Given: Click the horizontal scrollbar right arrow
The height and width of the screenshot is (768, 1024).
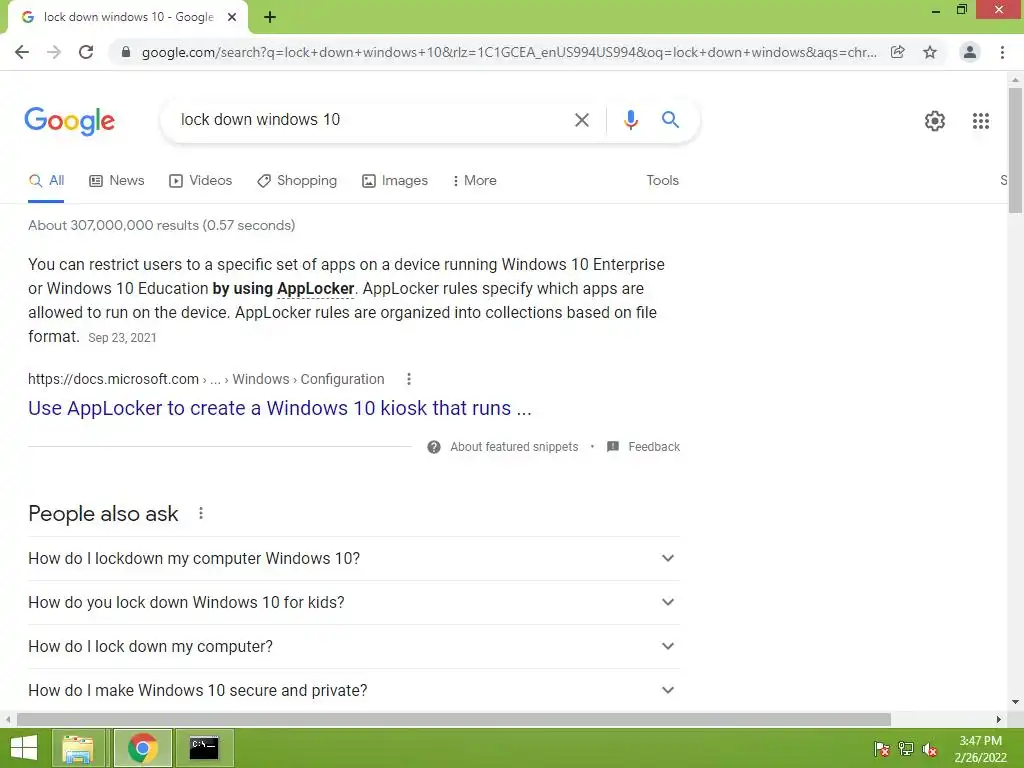Looking at the screenshot, I should click(x=999, y=719).
